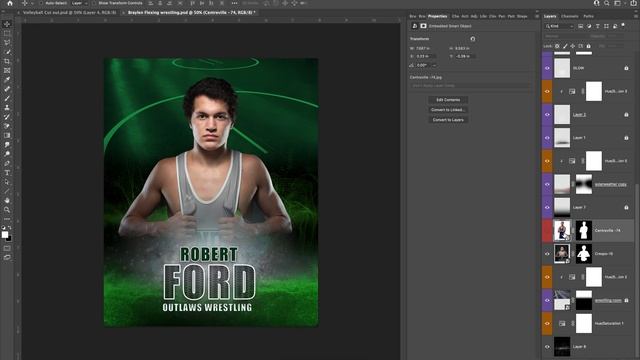Click the Convert to Layers button
640x360 pixels.
(x=448, y=120)
